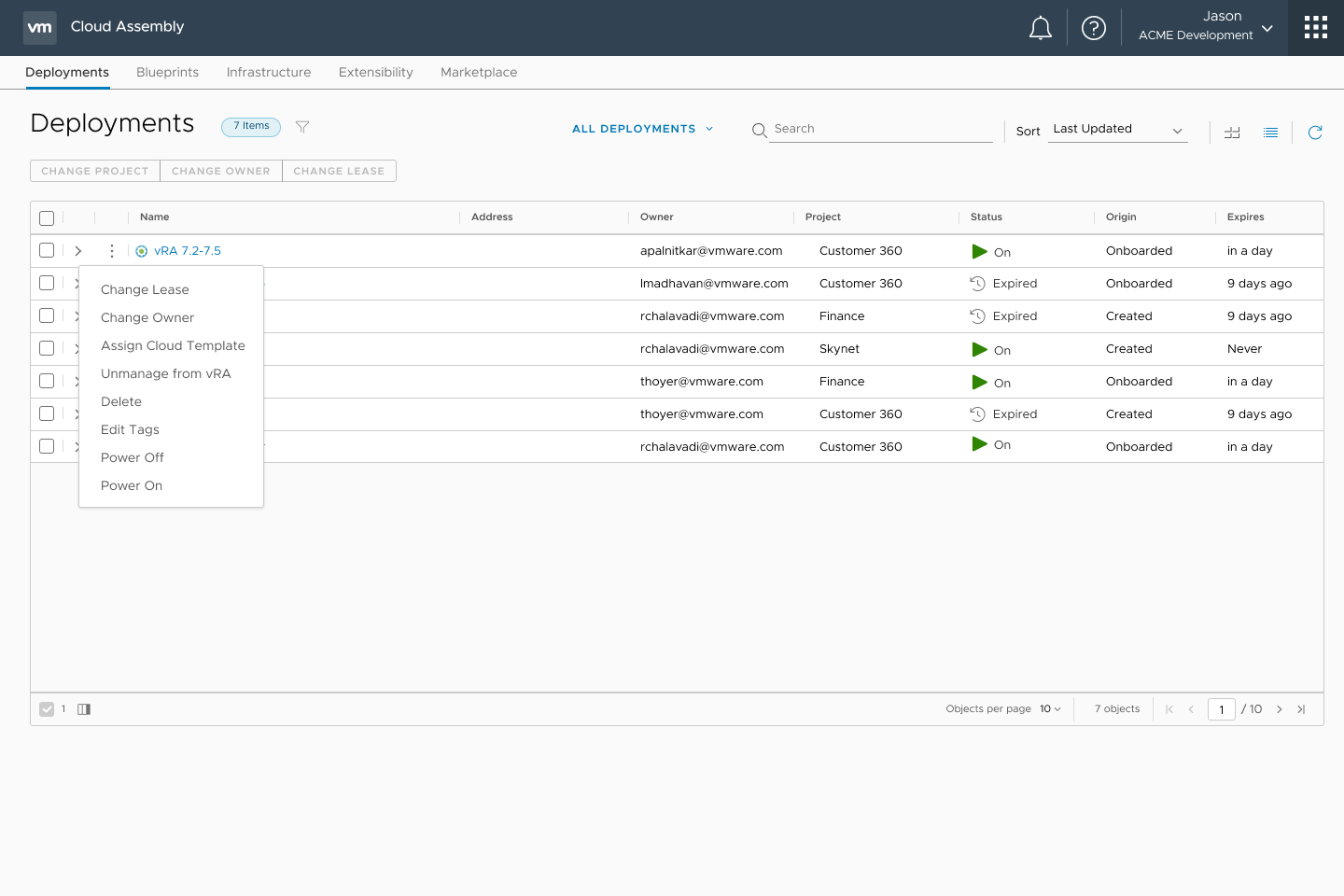
Task: Open the notifications bell
Action: 1041,28
